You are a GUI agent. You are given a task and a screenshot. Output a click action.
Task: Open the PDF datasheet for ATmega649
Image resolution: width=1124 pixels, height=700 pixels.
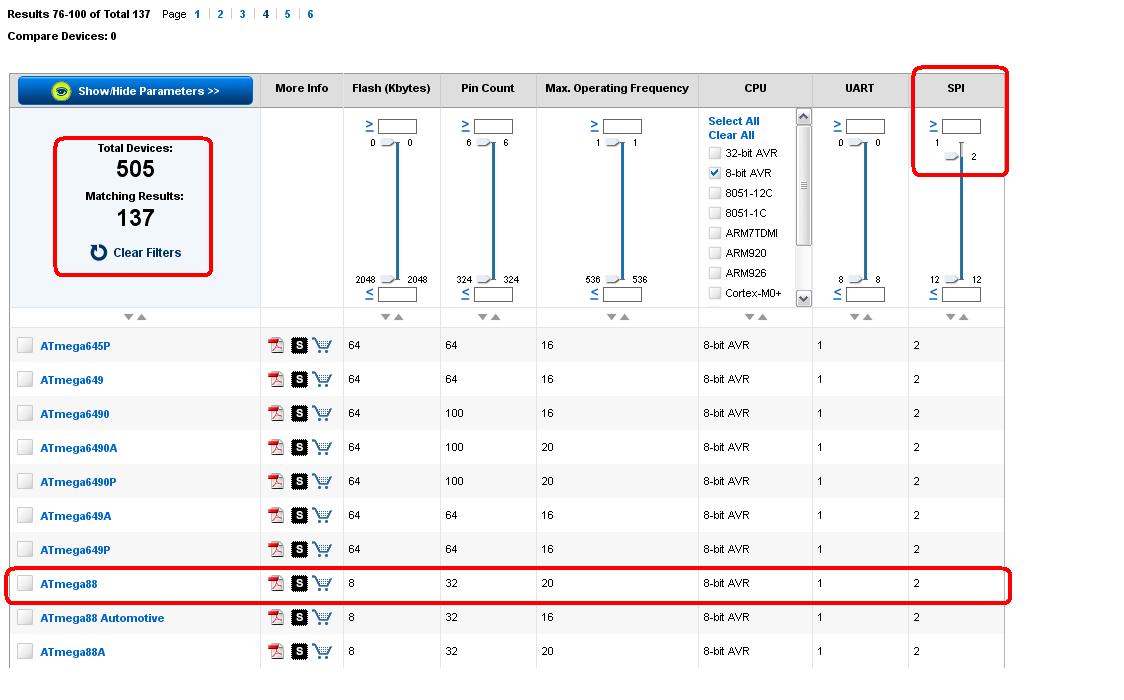tap(276, 379)
